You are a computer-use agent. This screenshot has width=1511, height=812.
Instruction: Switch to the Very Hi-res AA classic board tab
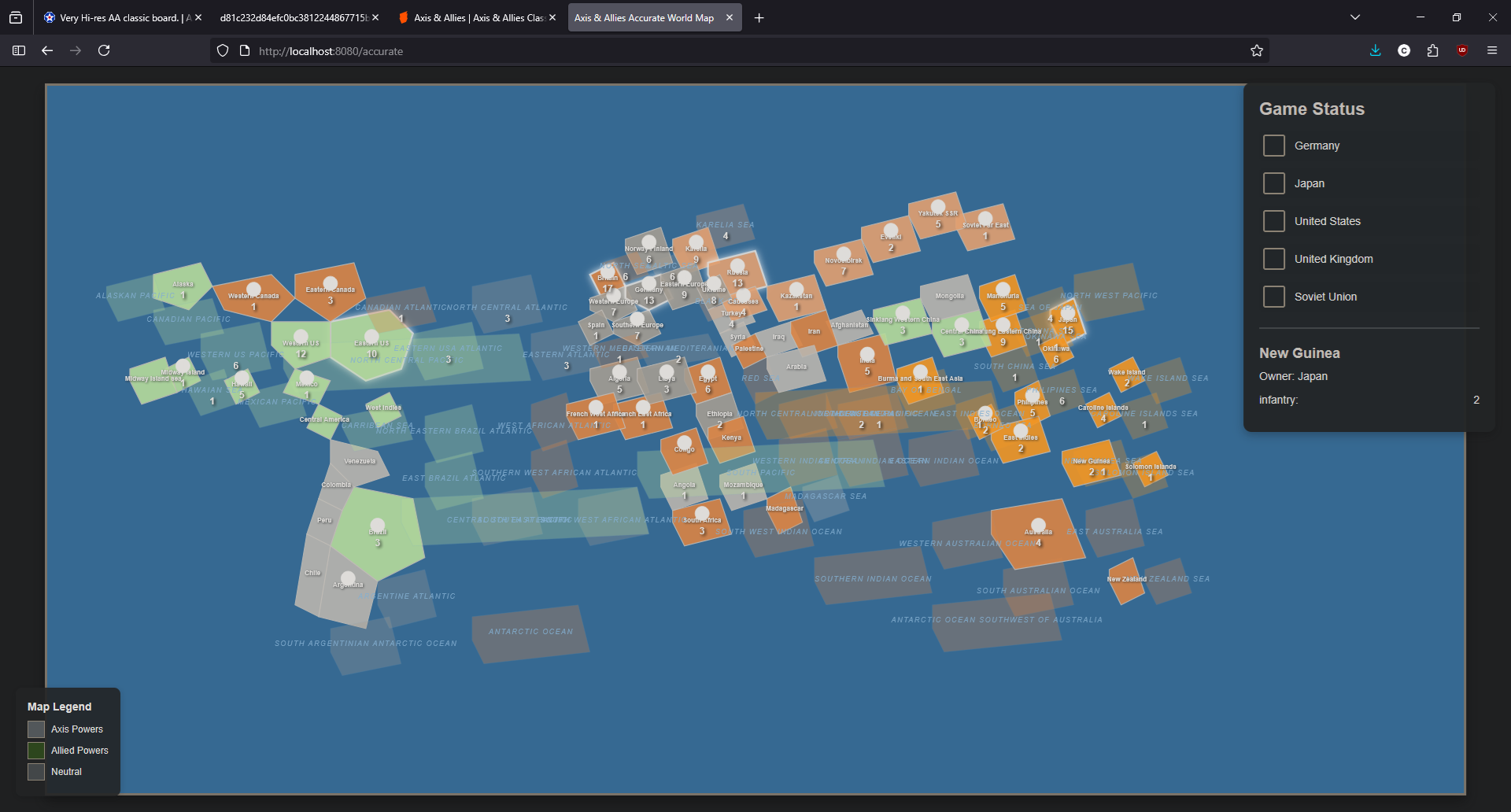point(118,17)
